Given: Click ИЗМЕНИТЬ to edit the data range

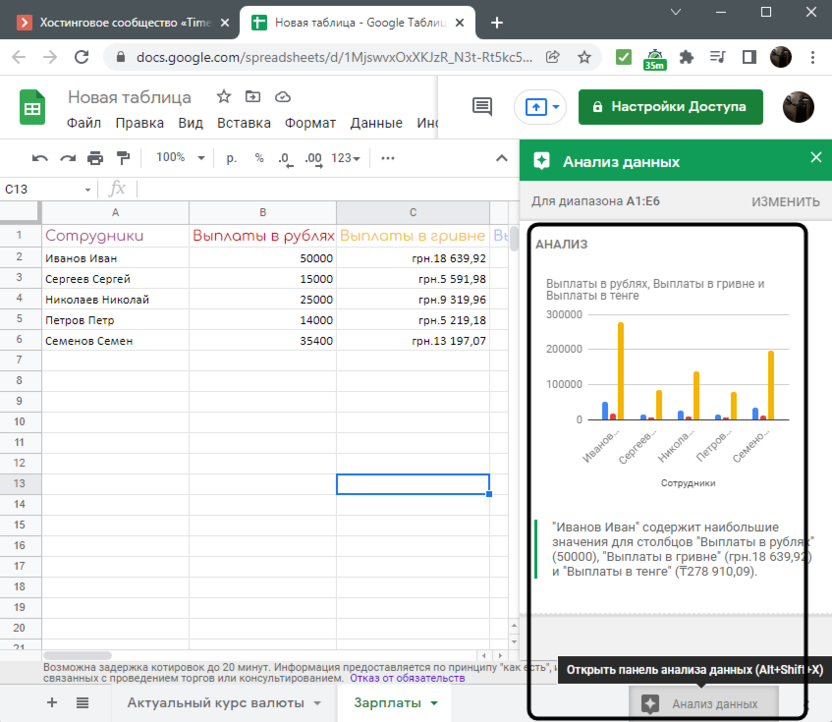Looking at the screenshot, I should click(x=785, y=201).
